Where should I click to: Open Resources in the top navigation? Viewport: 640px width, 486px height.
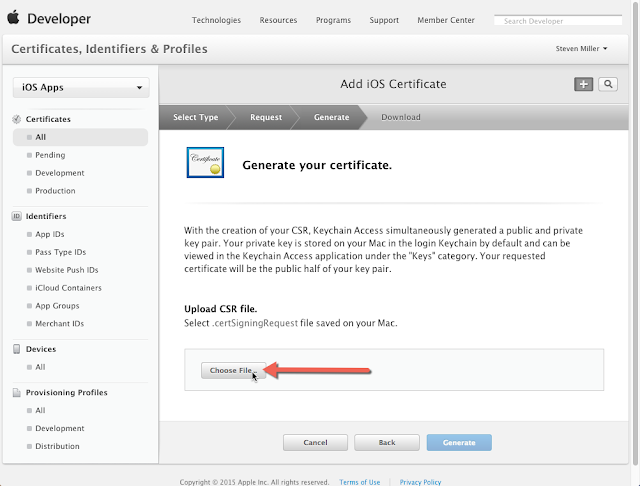[278, 20]
